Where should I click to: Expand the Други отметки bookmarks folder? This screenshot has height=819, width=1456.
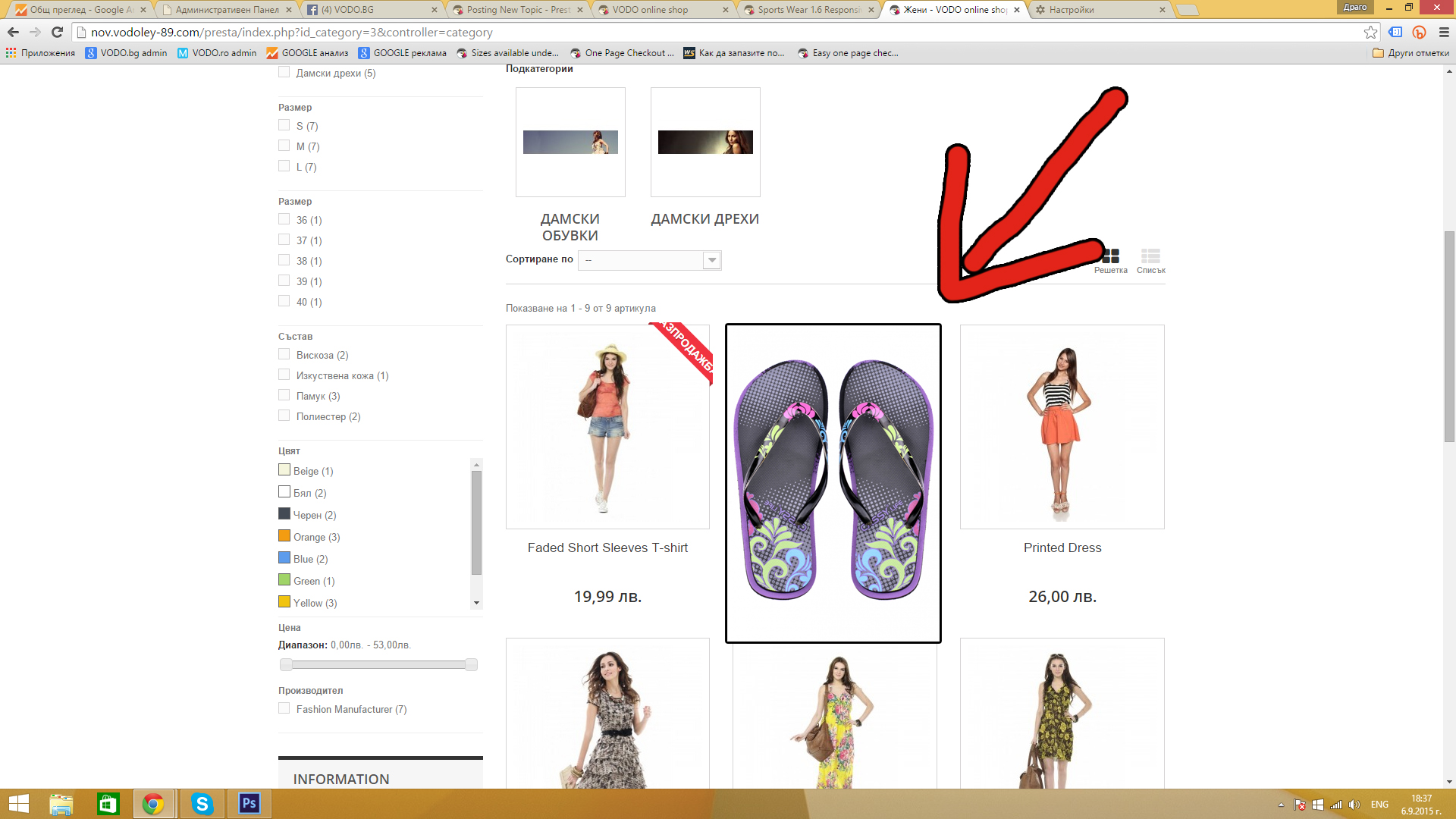[1410, 53]
